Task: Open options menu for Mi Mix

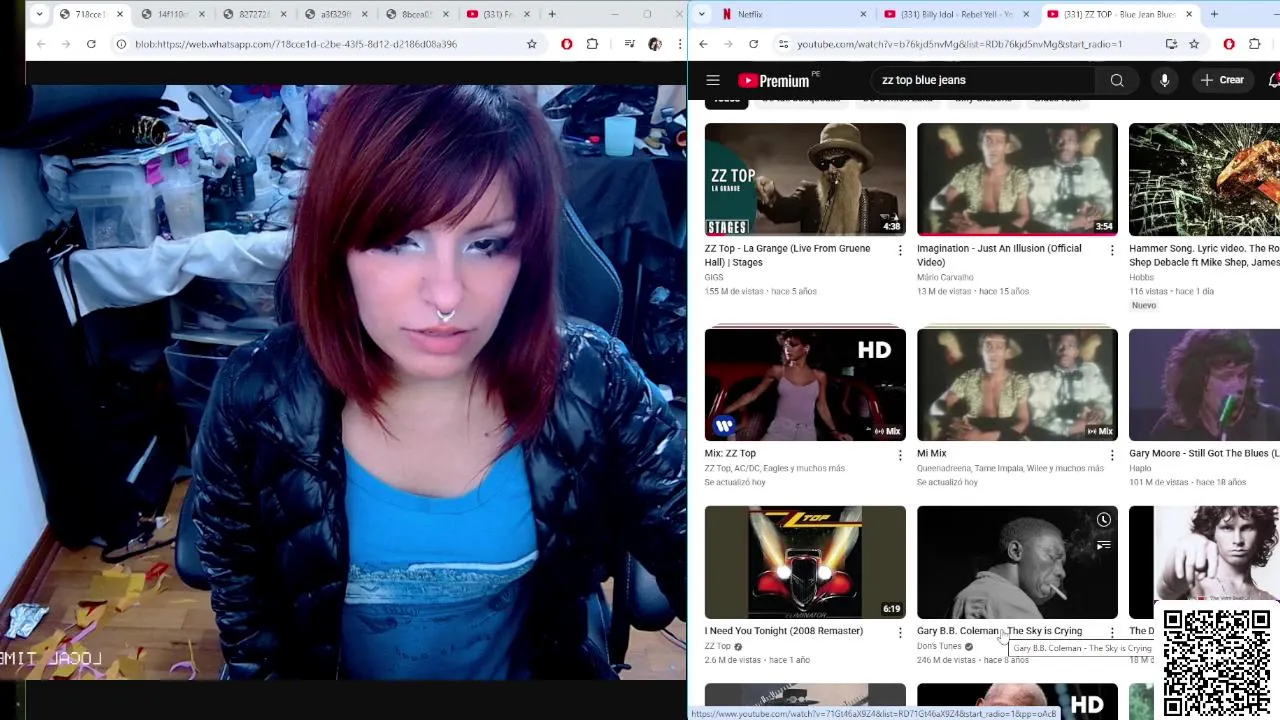Action: pyautogui.click(x=1112, y=455)
